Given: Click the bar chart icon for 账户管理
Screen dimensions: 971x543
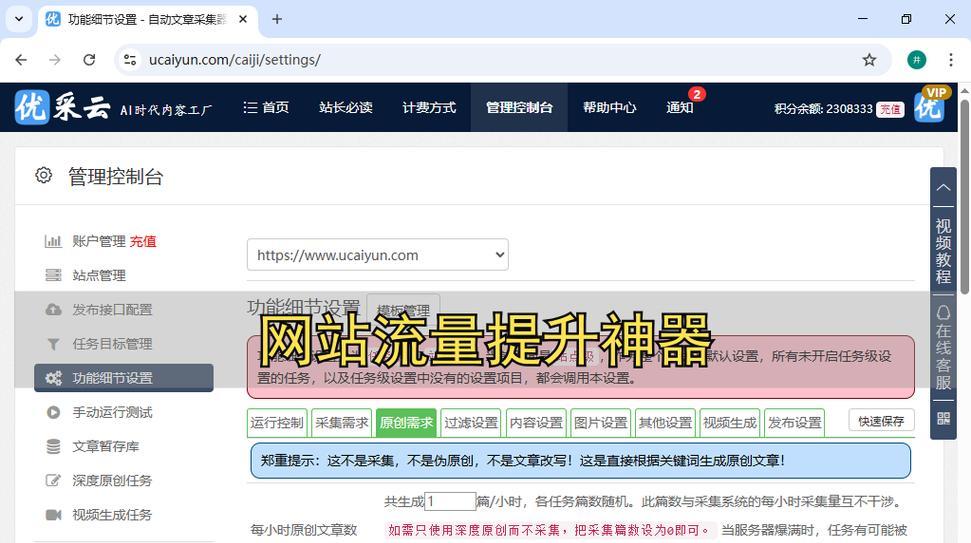Looking at the screenshot, I should [x=53, y=241].
